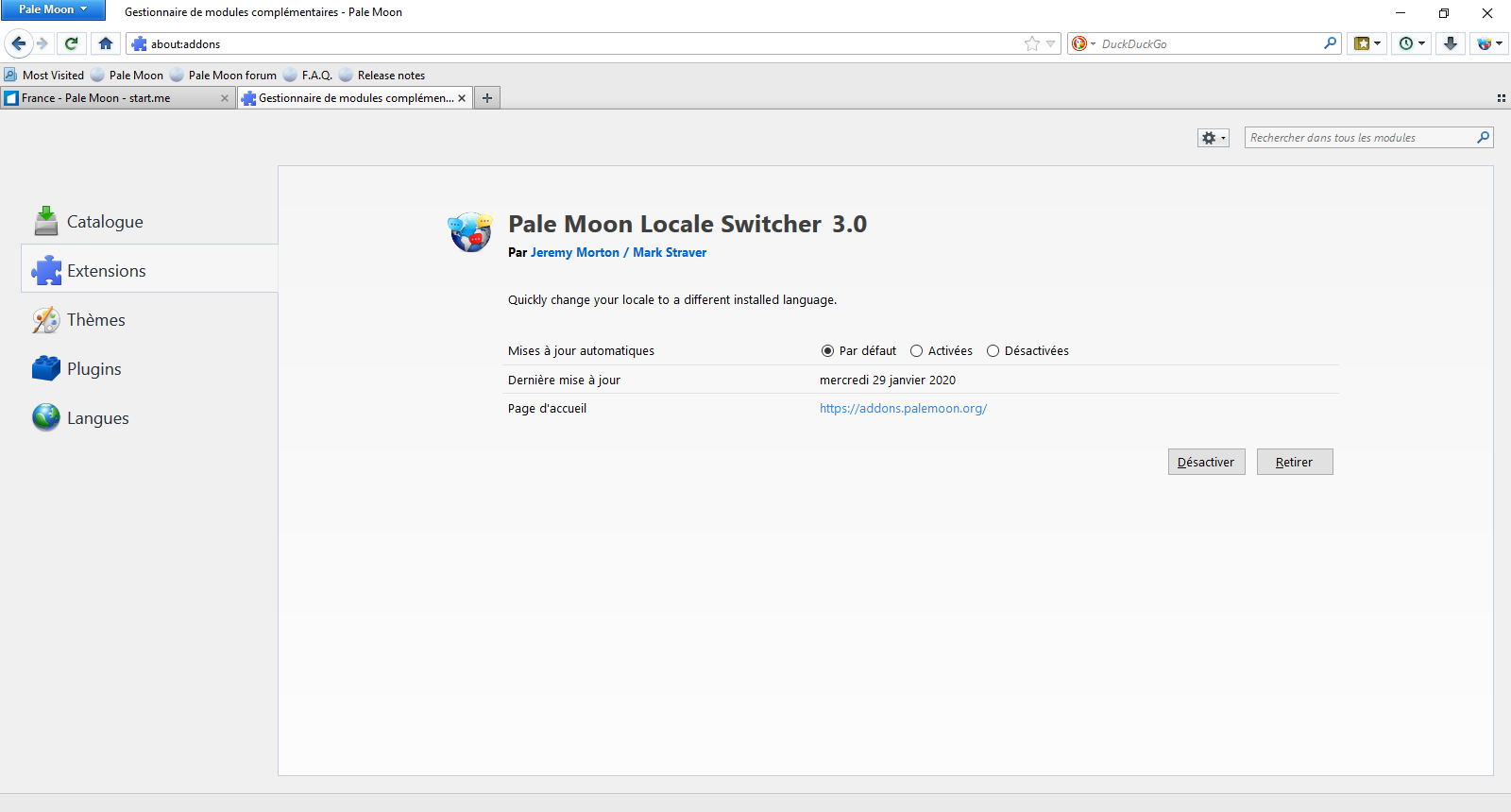Open the Langues category
Screen dimensions: 1511x812
click(x=149, y=418)
